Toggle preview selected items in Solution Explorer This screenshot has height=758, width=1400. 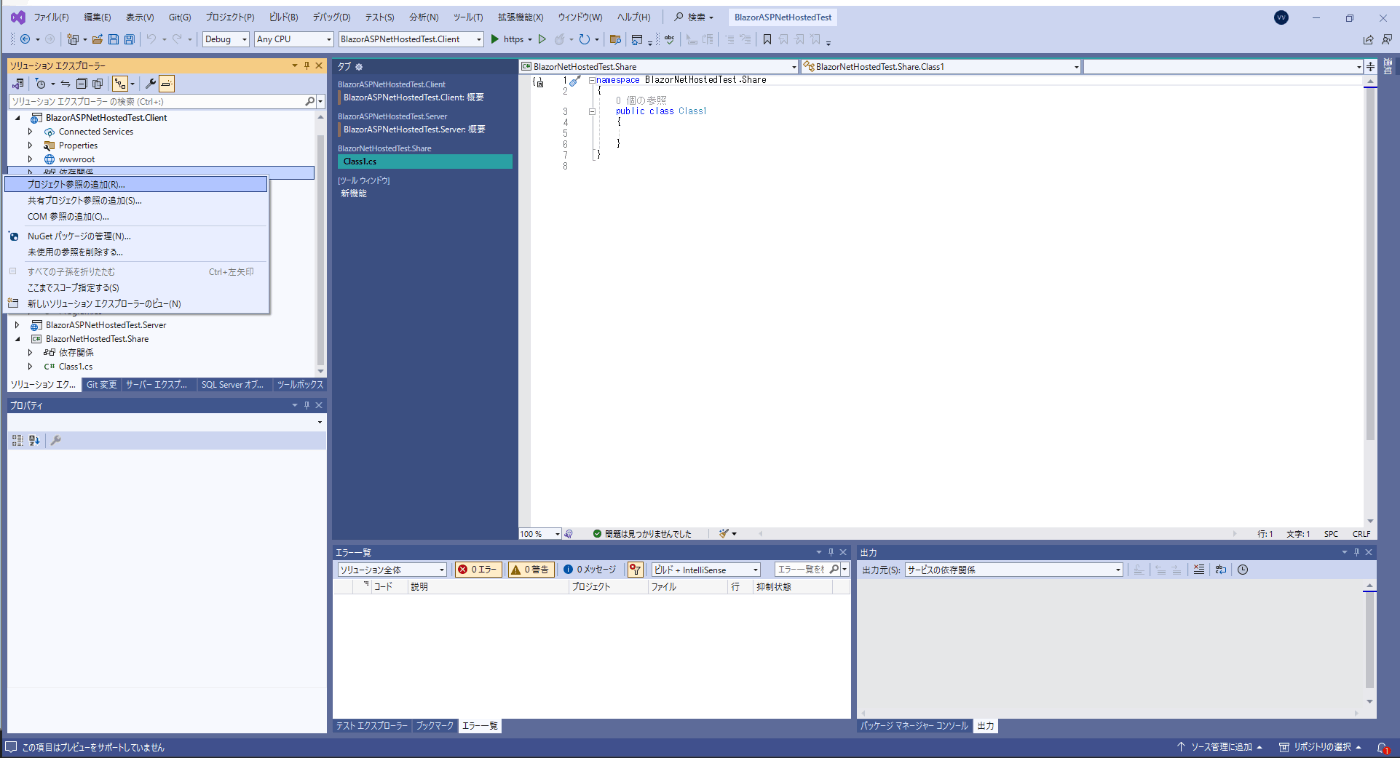click(x=167, y=84)
